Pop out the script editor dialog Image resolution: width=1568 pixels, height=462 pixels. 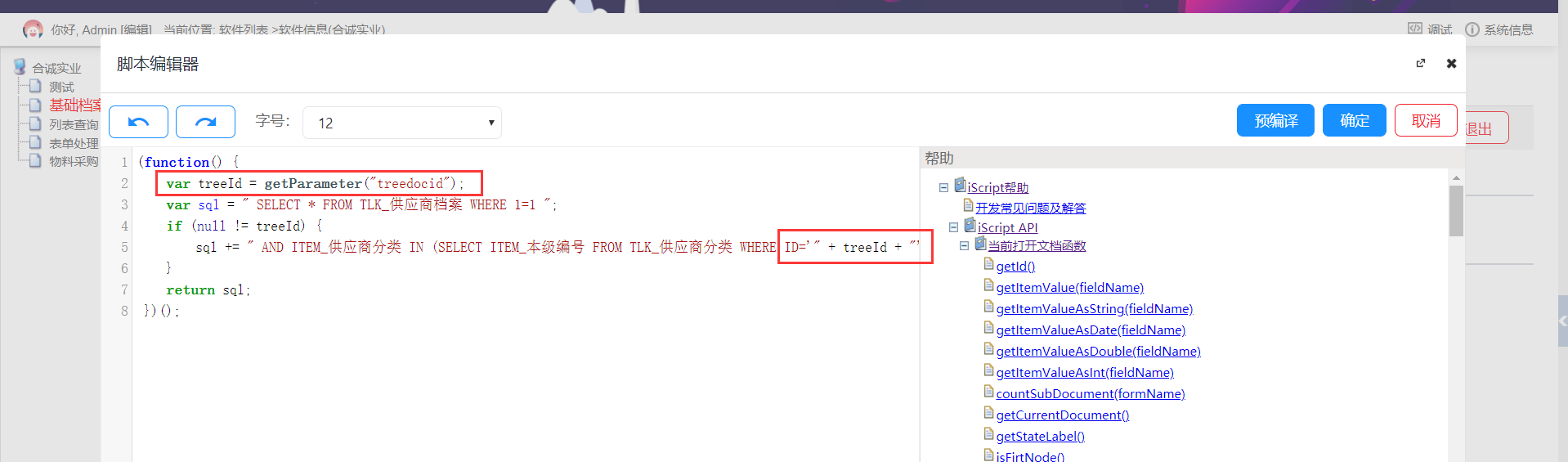1421,63
